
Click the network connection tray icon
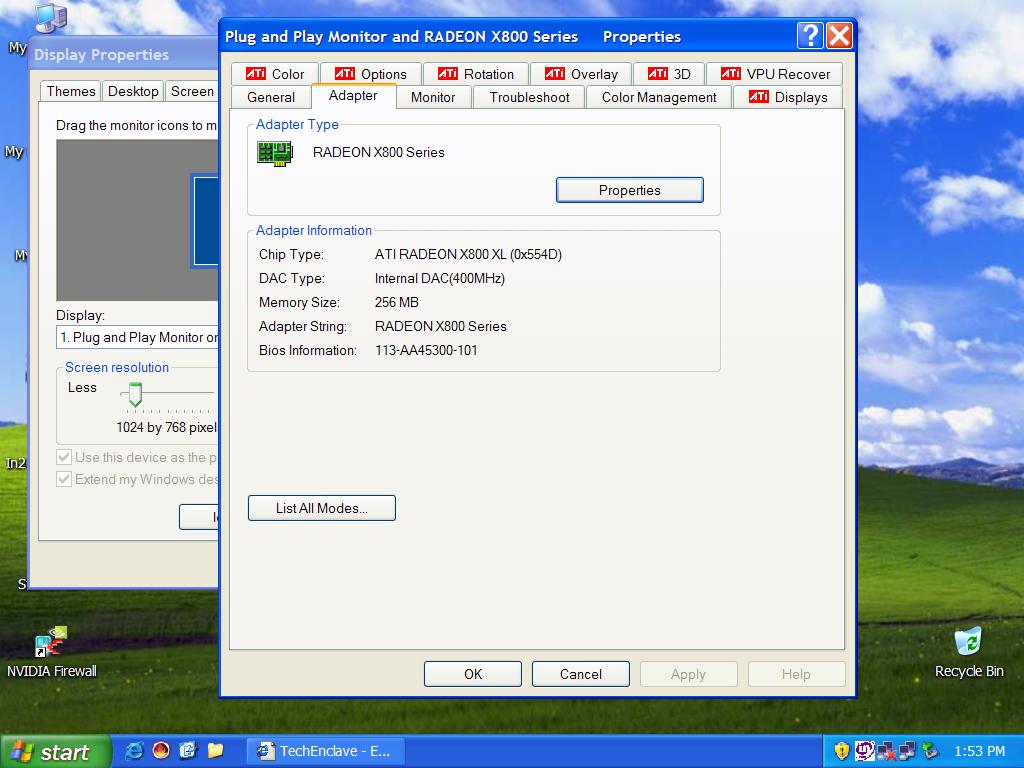908,752
